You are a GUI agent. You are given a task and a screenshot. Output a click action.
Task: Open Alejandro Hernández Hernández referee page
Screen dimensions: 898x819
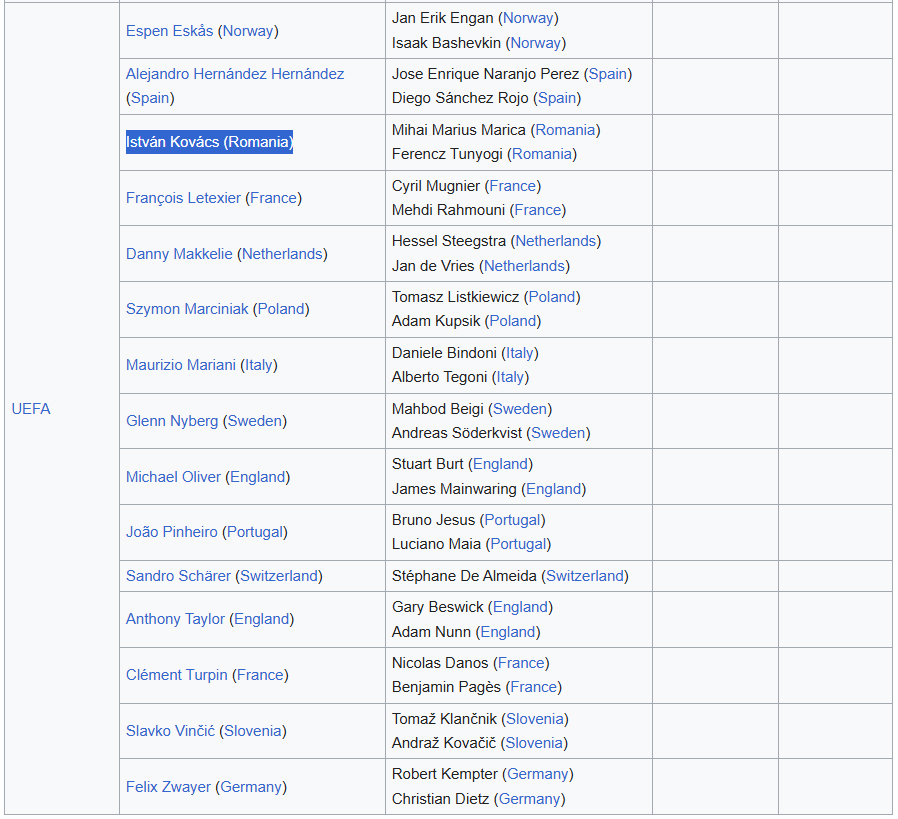click(234, 74)
